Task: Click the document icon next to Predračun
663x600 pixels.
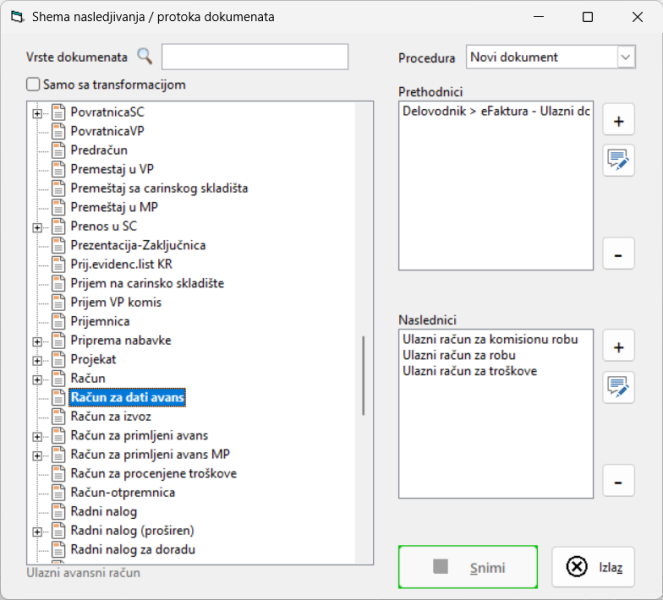Action: pyautogui.click(x=58, y=150)
